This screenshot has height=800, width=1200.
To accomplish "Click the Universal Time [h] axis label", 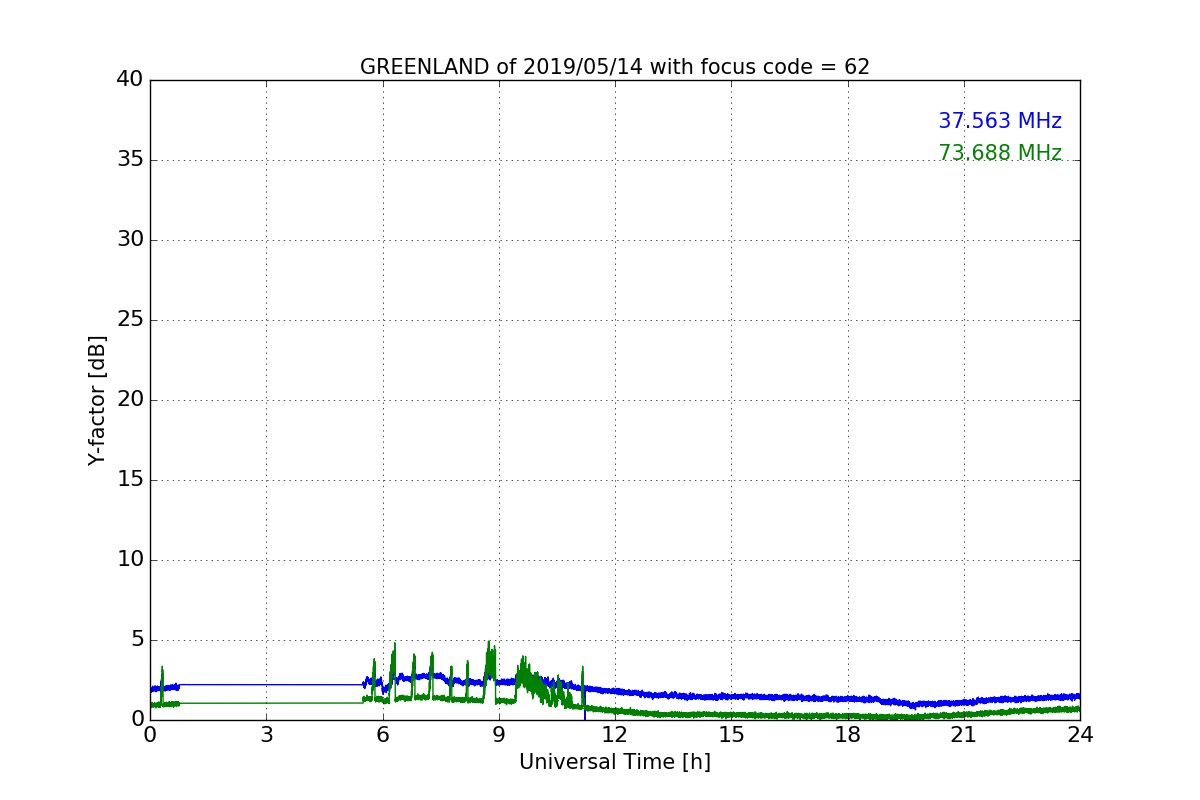I will tap(614, 762).
